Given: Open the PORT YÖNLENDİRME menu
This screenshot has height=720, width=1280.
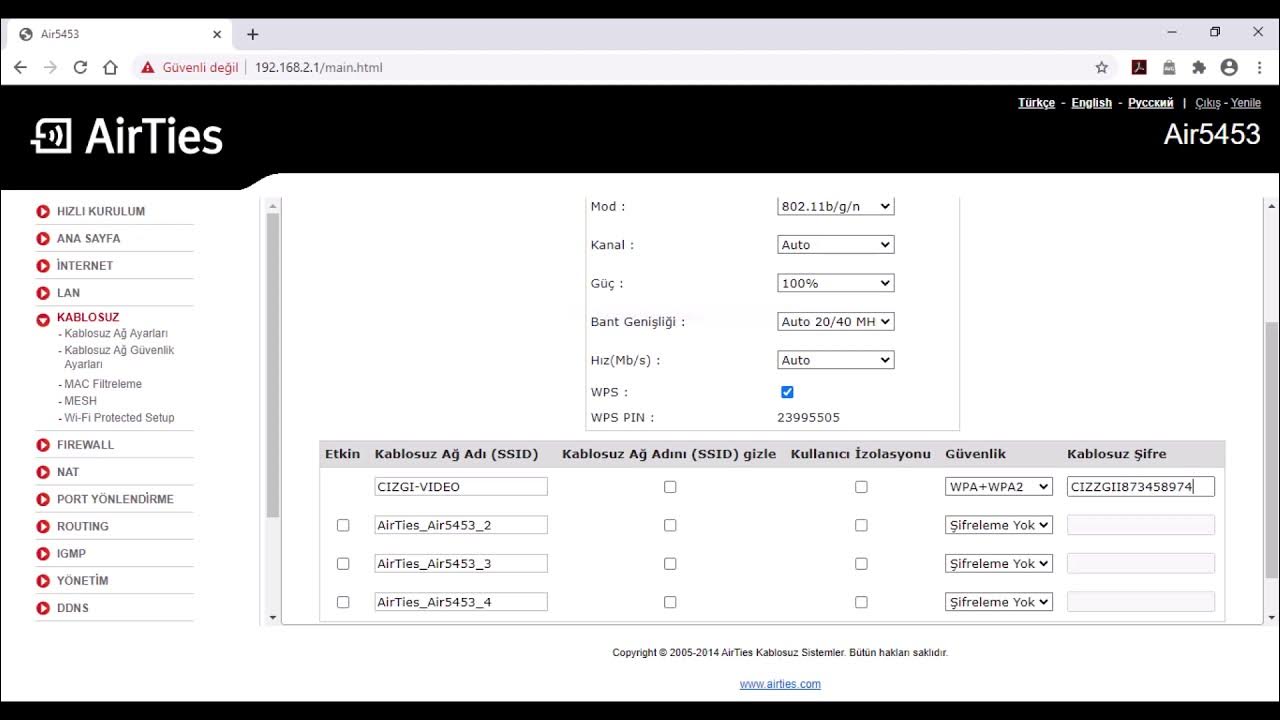Looking at the screenshot, I should (x=115, y=499).
